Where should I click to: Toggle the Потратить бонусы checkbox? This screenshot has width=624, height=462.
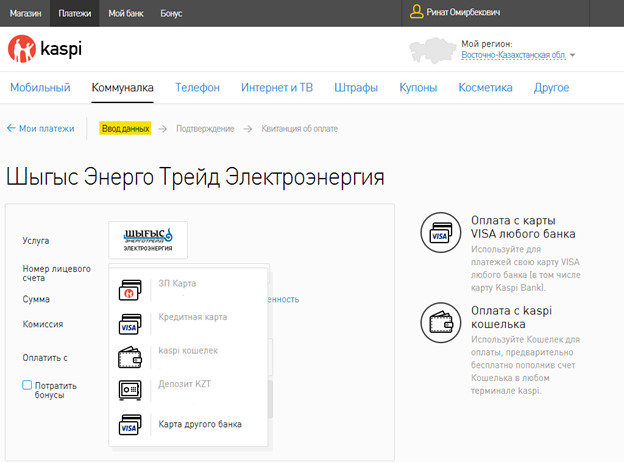coord(27,385)
